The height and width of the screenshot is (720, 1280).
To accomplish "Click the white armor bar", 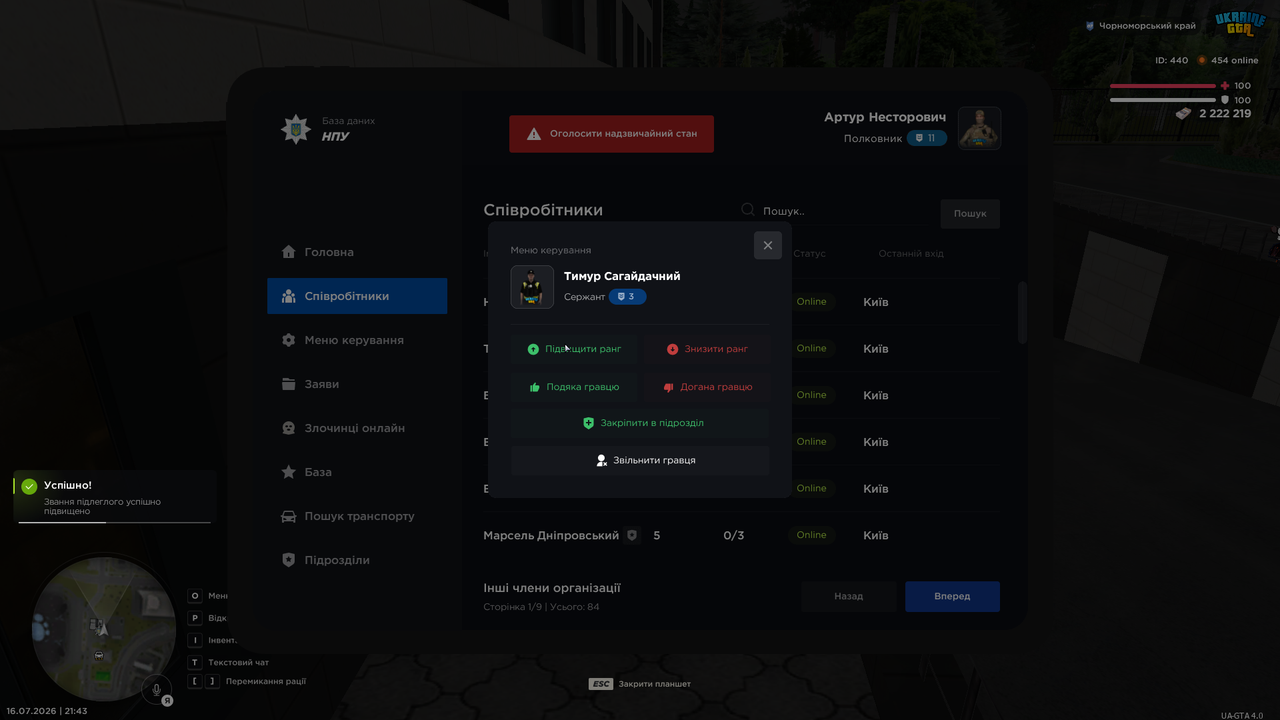I will [1163, 100].
